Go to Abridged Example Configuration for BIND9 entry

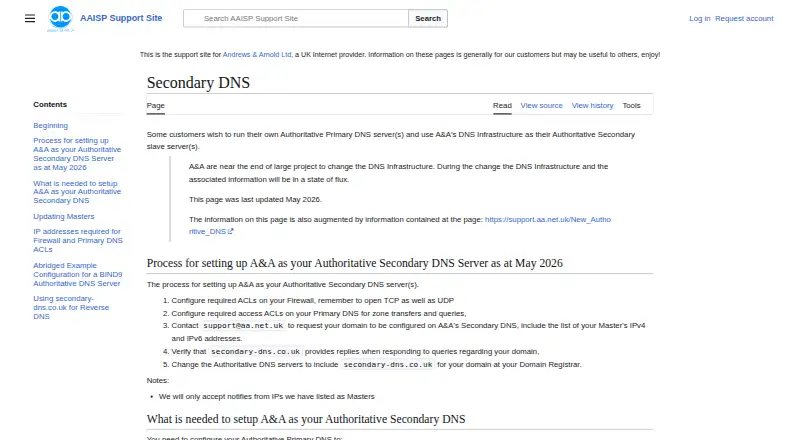tap(78, 275)
